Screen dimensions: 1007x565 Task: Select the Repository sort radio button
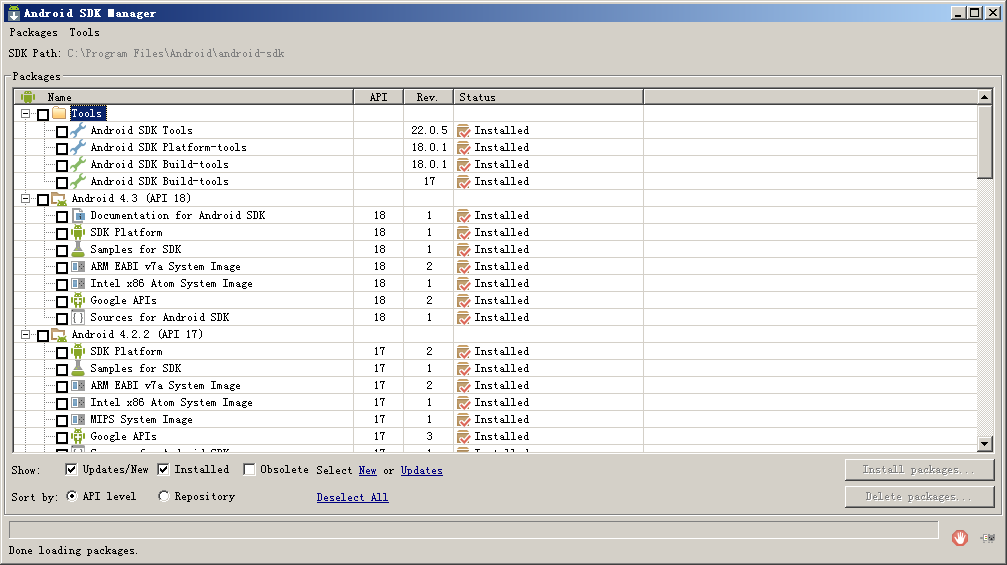(164, 496)
